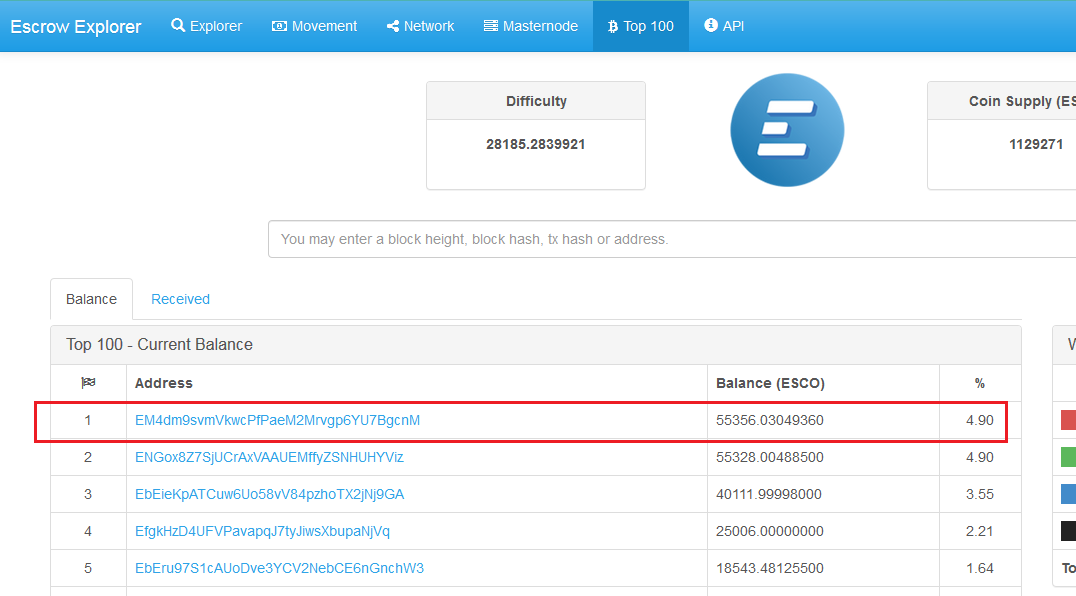Click the Address column header

tap(163, 383)
